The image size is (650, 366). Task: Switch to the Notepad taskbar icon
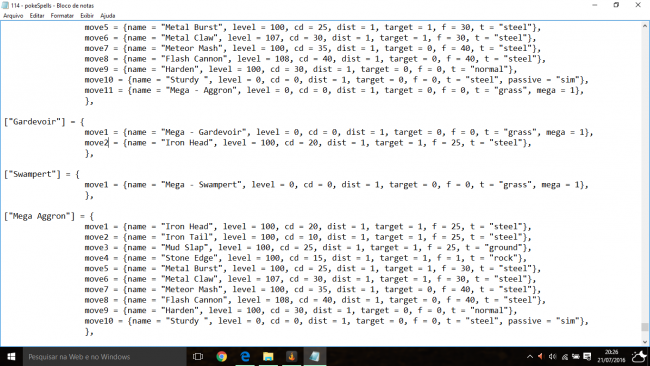pyautogui.click(x=315, y=356)
